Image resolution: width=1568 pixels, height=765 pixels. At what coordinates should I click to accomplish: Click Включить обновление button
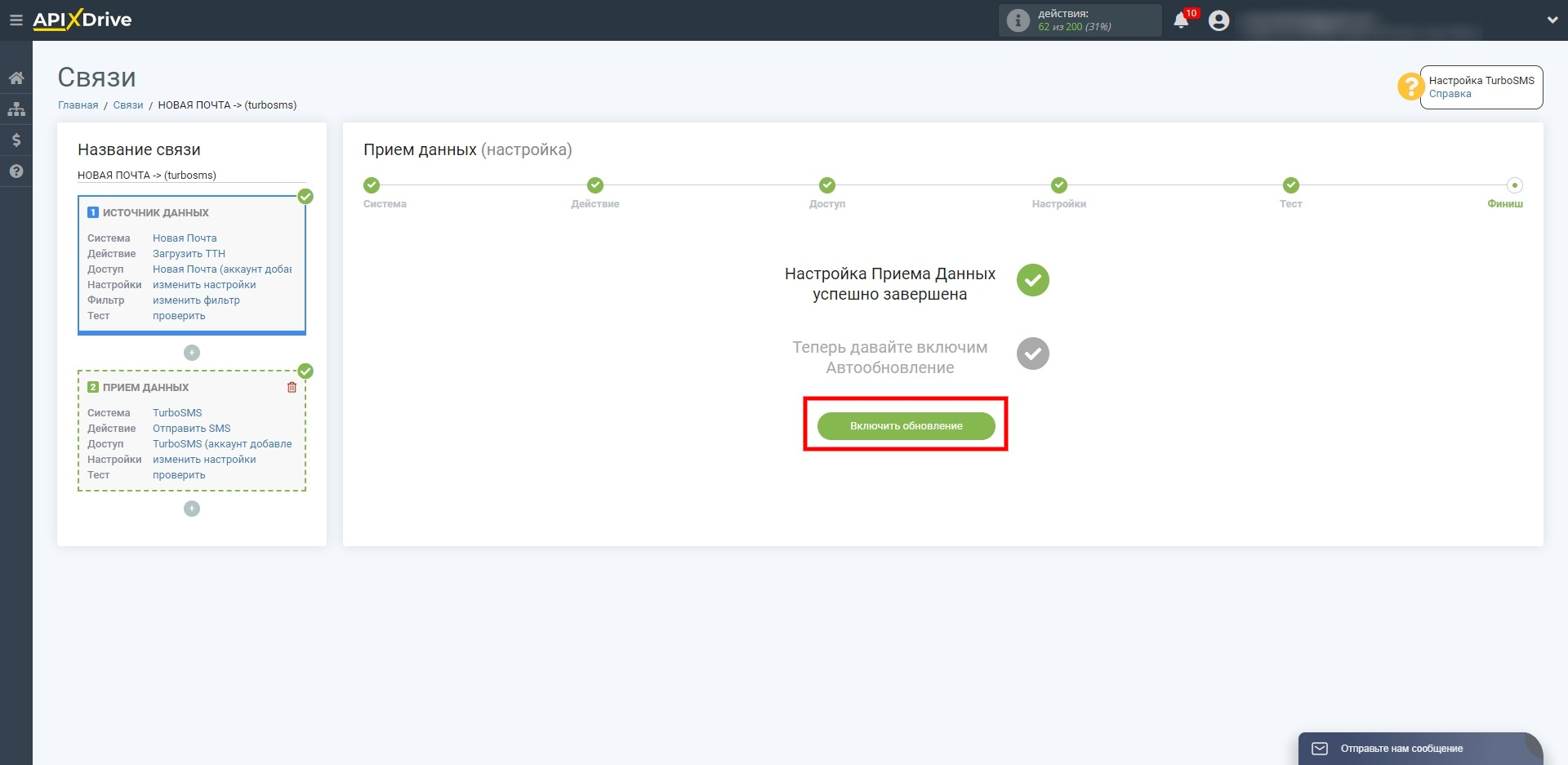(906, 425)
